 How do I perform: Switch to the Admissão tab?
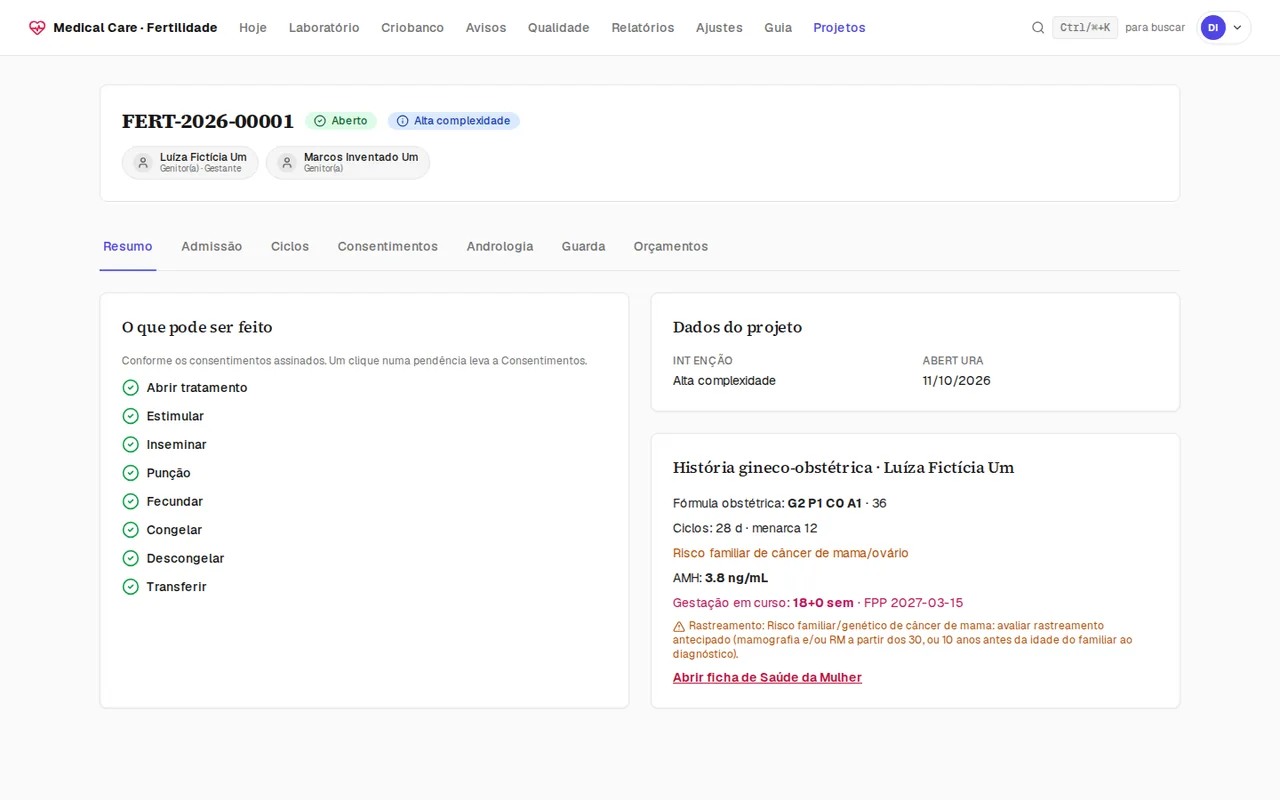[x=212, y=247]
